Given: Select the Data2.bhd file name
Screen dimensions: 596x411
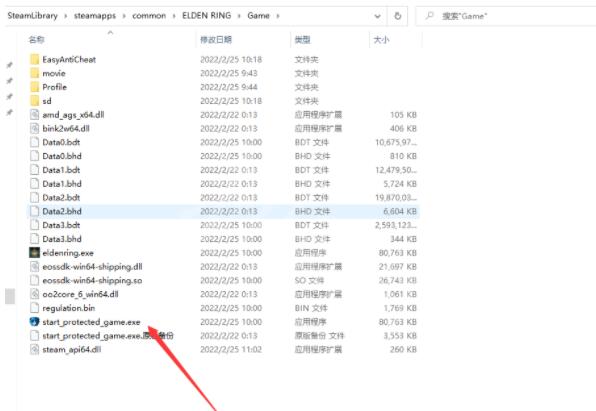Looking at the screenshot, I should [x=62, y=211].
